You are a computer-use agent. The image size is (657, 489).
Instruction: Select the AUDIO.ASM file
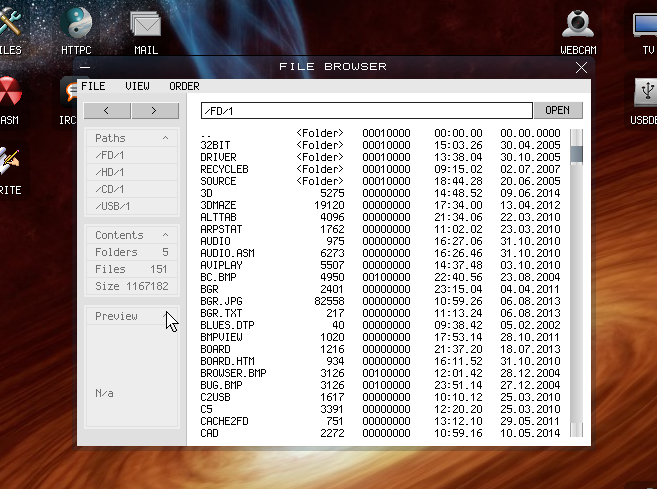click(380, 253)
